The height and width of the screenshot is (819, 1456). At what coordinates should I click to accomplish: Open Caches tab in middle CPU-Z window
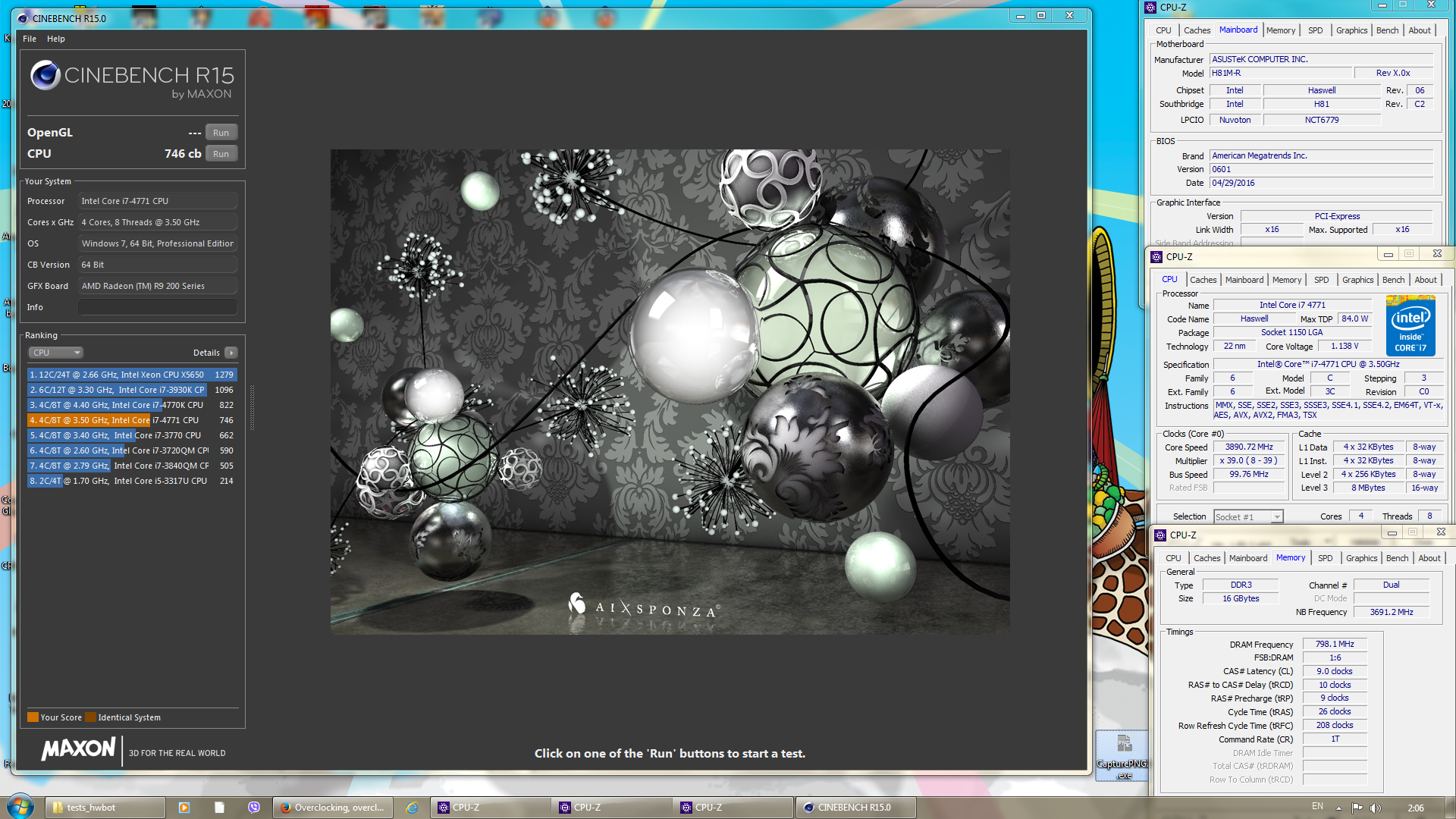[x=1203, y=280]
